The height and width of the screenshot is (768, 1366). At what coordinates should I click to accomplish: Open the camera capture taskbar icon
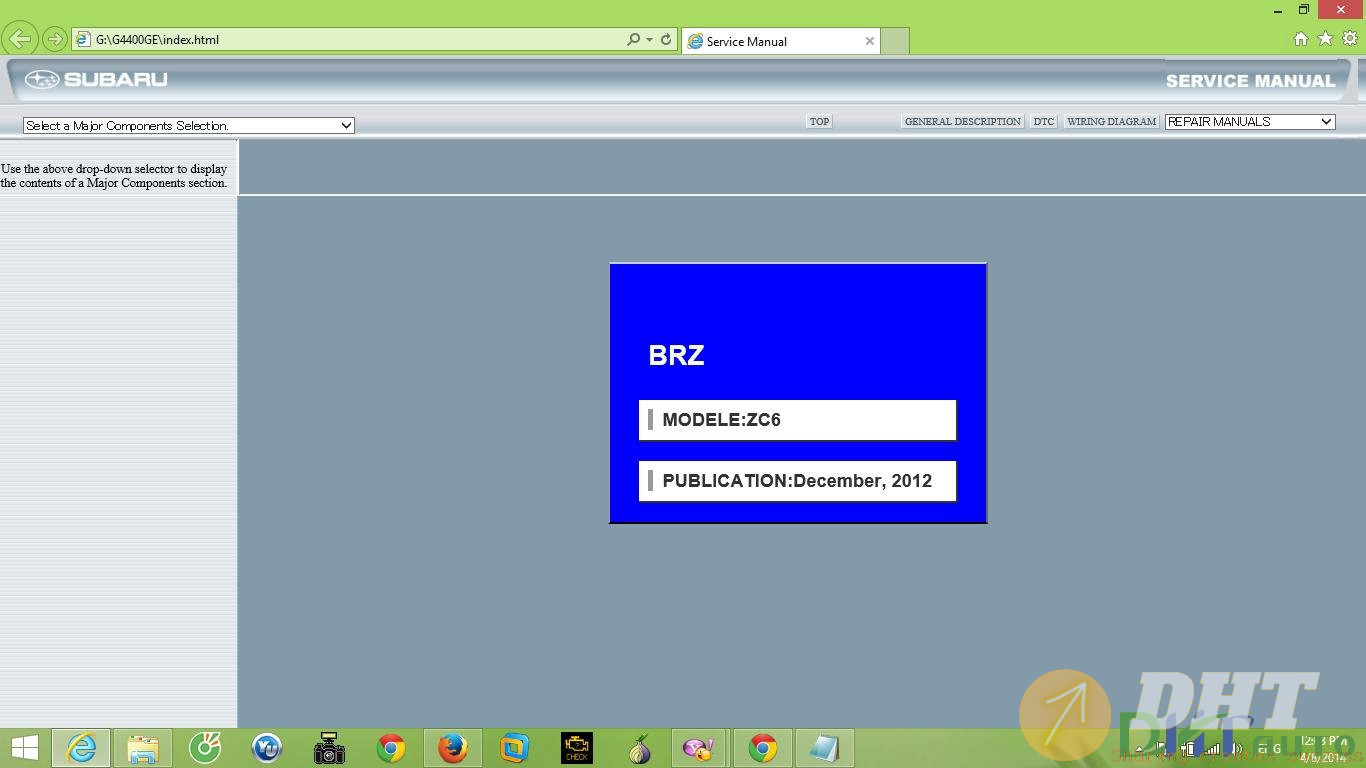[329, 748]
